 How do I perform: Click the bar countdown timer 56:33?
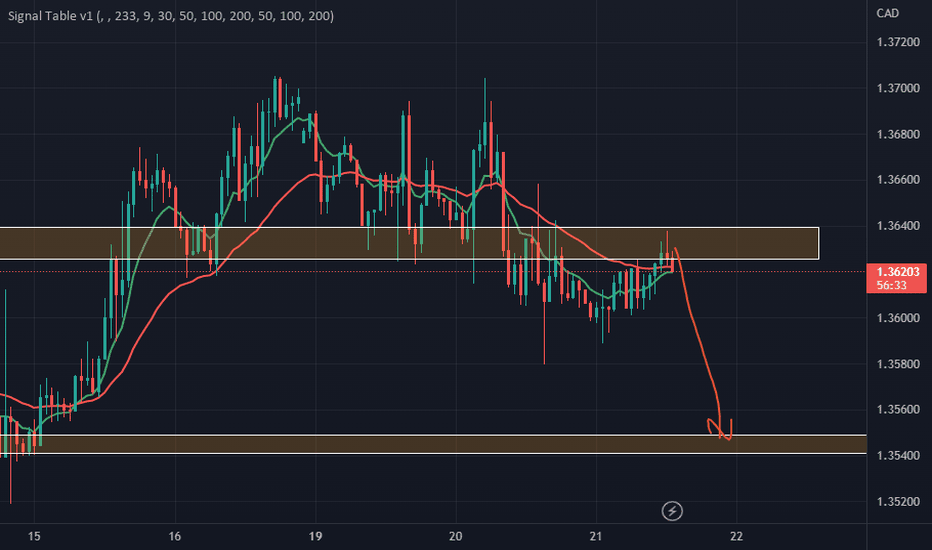click(892, 285)
